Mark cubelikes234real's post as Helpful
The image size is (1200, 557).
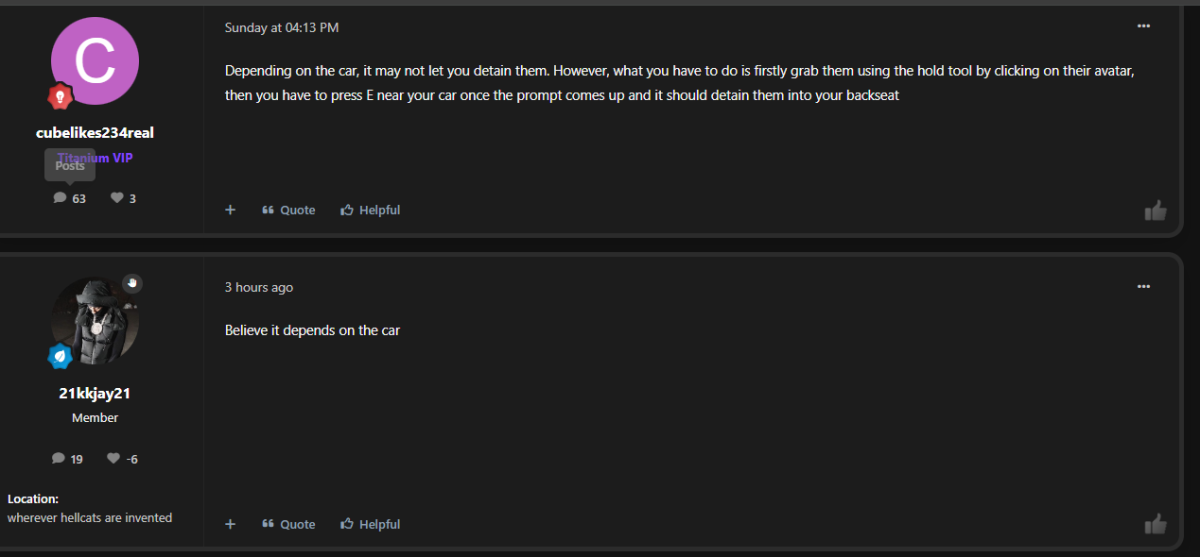[x=370, y=210]
